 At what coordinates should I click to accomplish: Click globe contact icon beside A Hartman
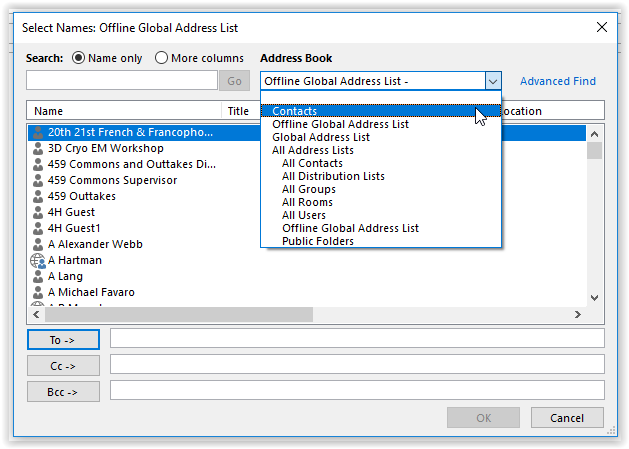(x=38, y=261)
